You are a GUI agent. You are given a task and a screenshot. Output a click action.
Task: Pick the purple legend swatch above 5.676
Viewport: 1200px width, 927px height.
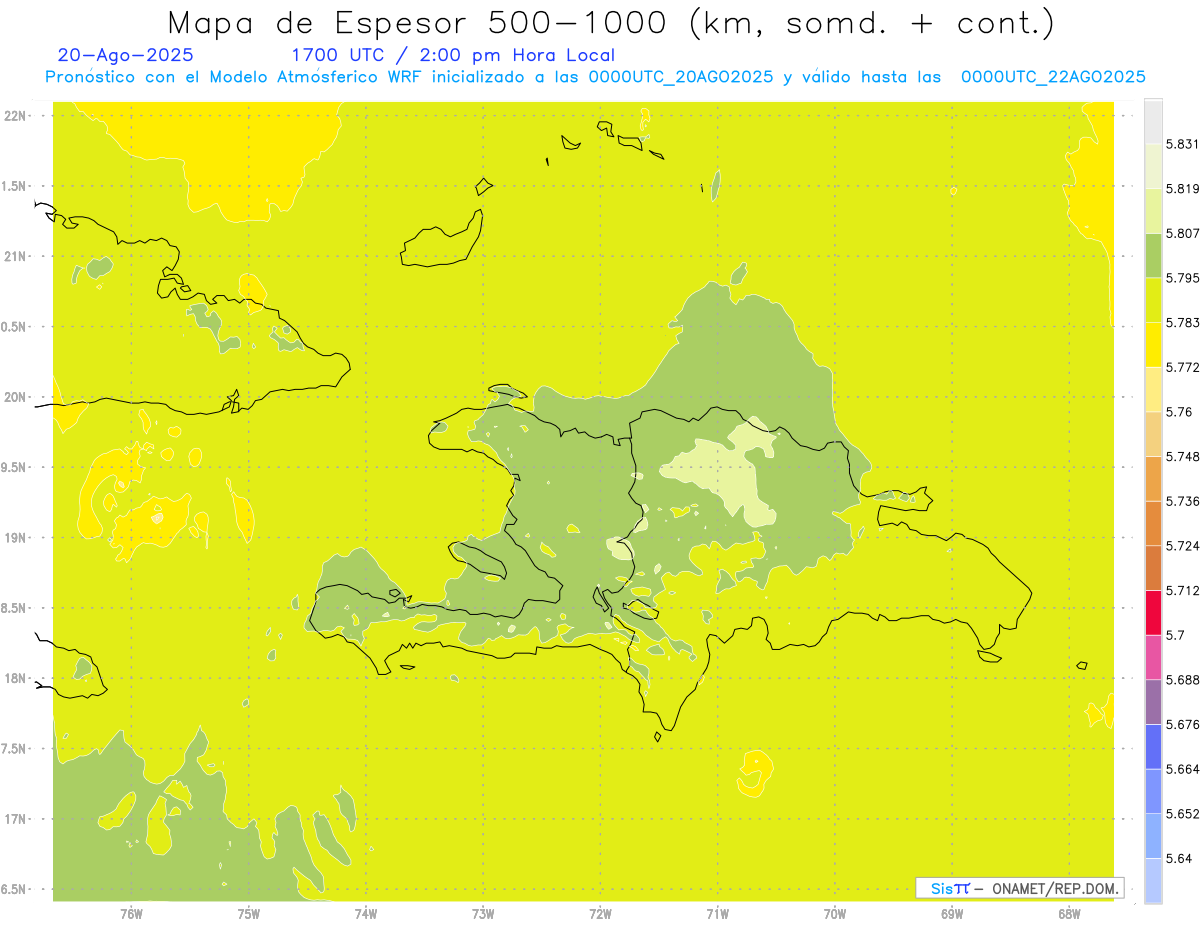pyautogui.click(x=1153, y=702)
